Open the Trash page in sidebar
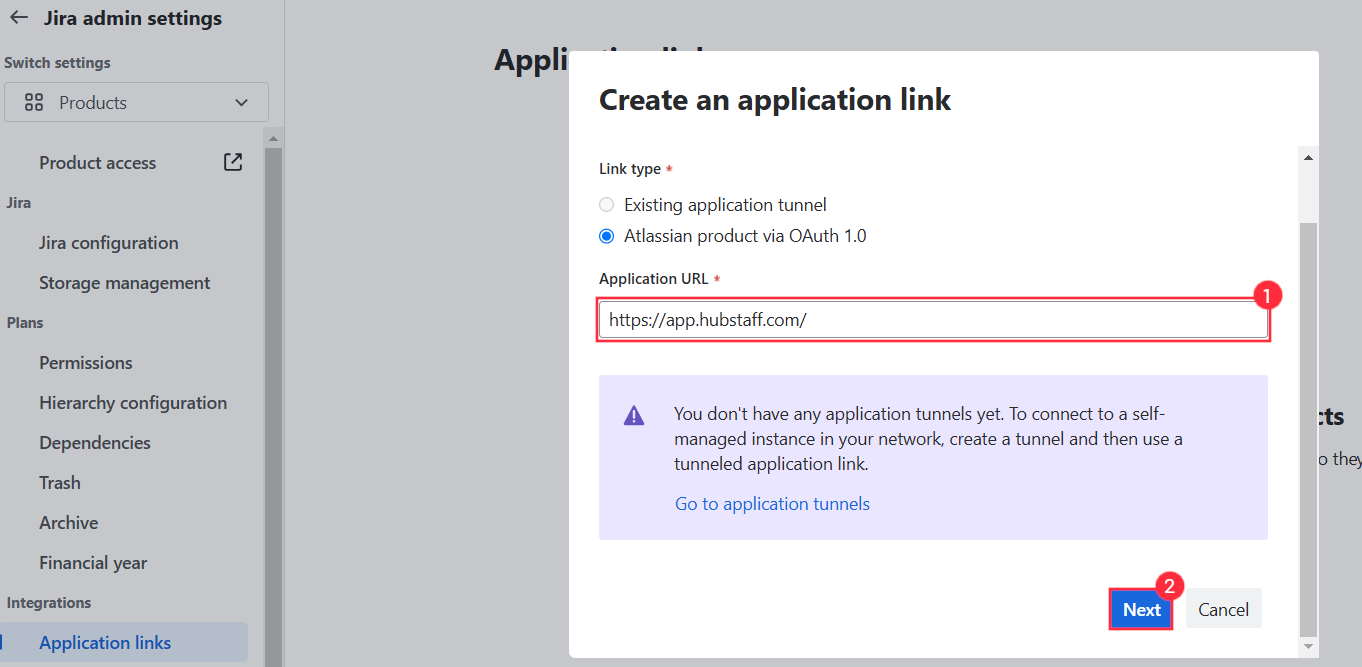Image resolution: width=1362 pixels, height=667 pixels. pos(60,483)
